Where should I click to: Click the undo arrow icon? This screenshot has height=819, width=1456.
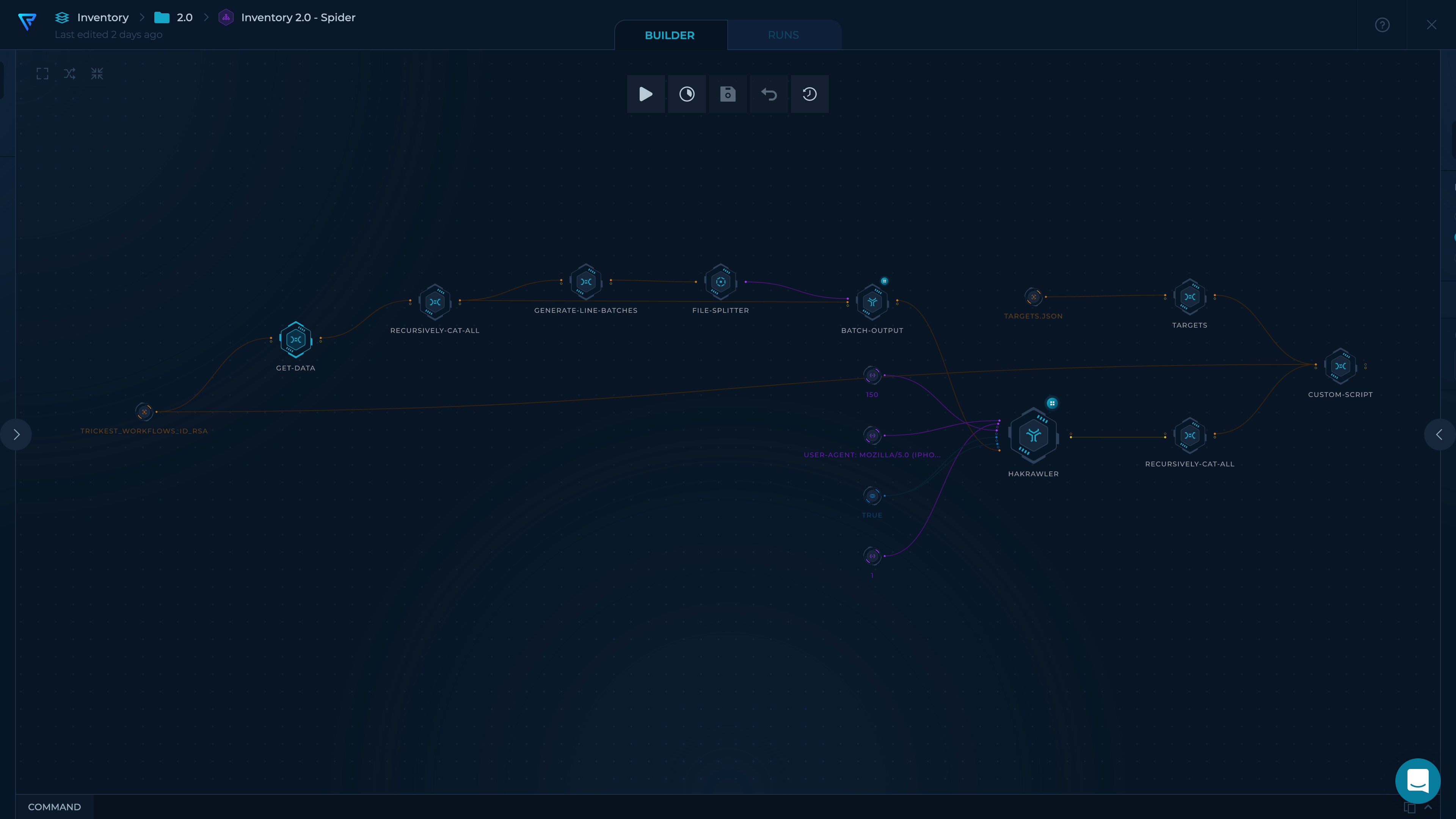point(769,94)
